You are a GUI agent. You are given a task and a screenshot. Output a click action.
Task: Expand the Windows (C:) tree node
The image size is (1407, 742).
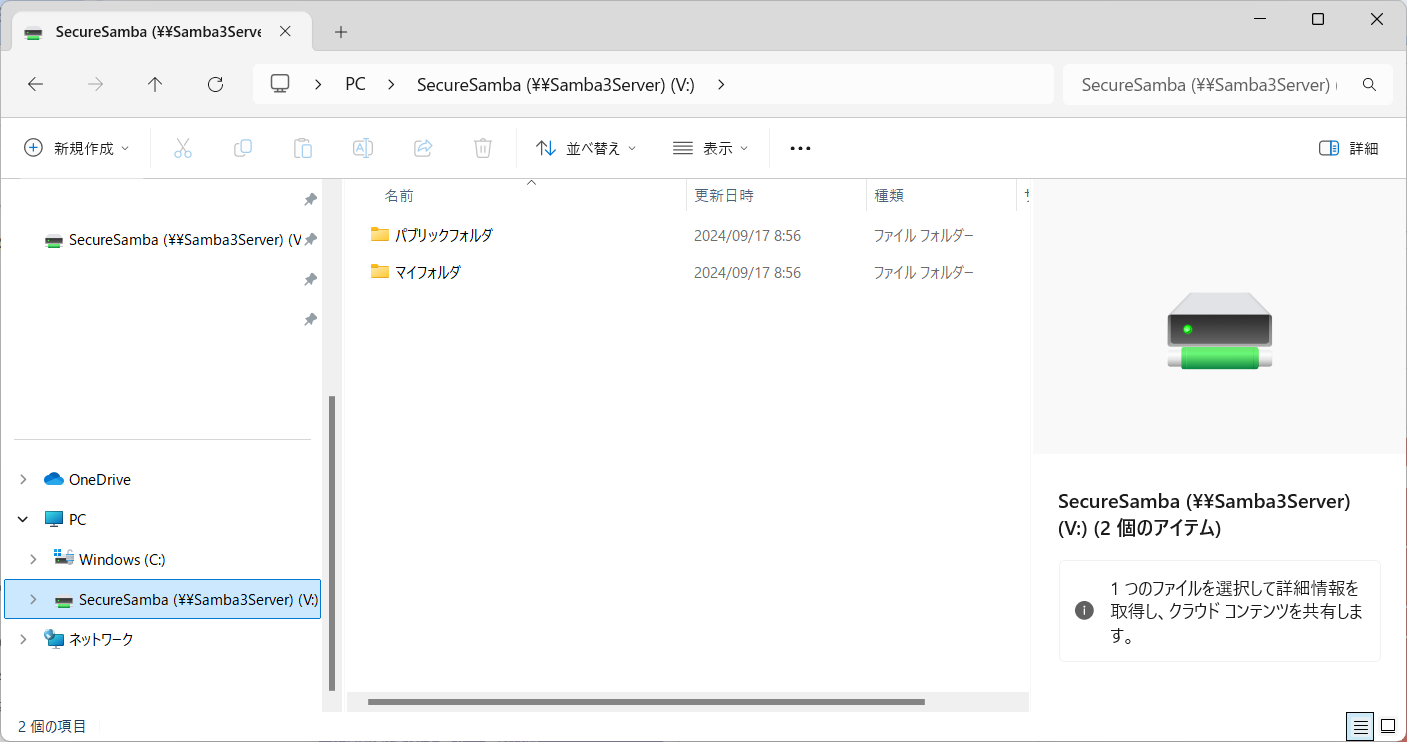(33, 559)
